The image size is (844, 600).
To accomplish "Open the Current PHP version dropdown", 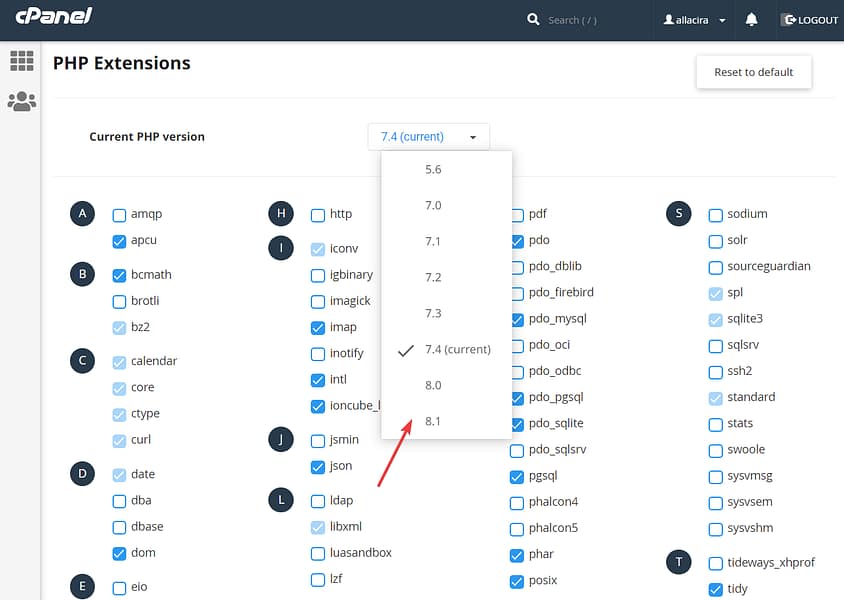I will click(x=428, y=136).
